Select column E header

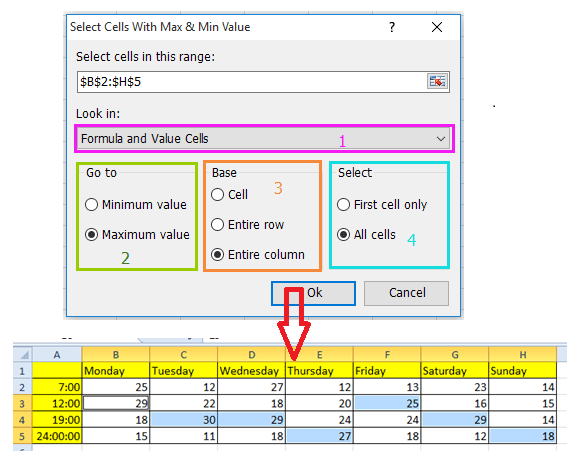click(x=319, y=354)
